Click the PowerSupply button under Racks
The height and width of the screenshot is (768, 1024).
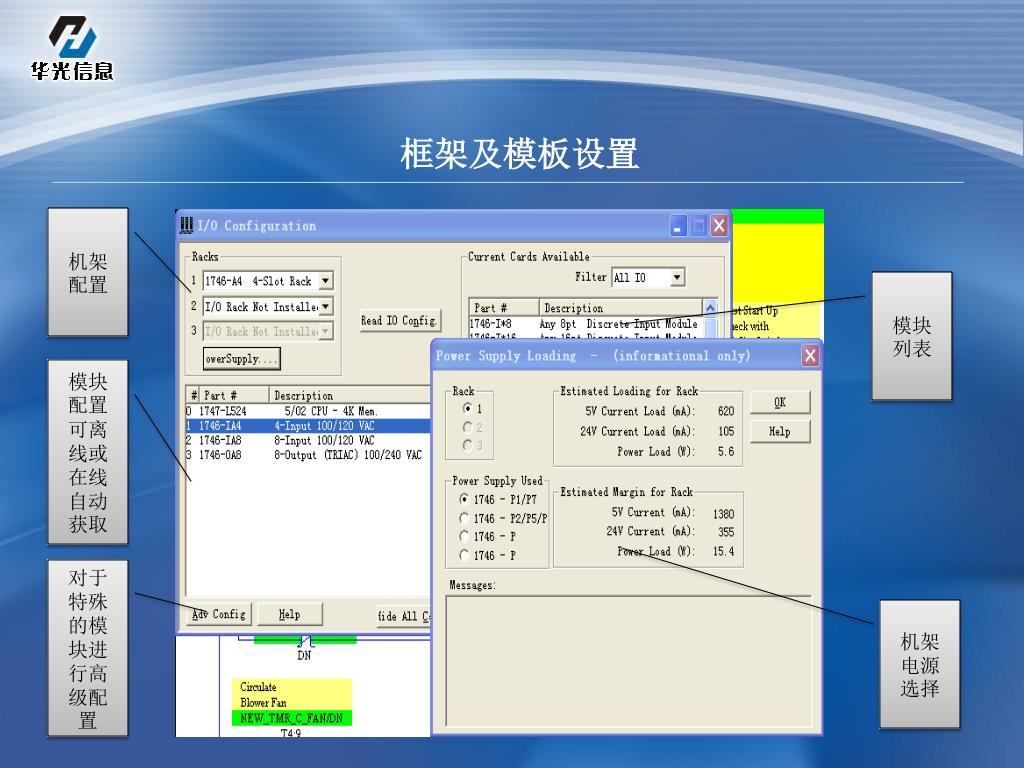pyautogui.click(x=242, y=359)
